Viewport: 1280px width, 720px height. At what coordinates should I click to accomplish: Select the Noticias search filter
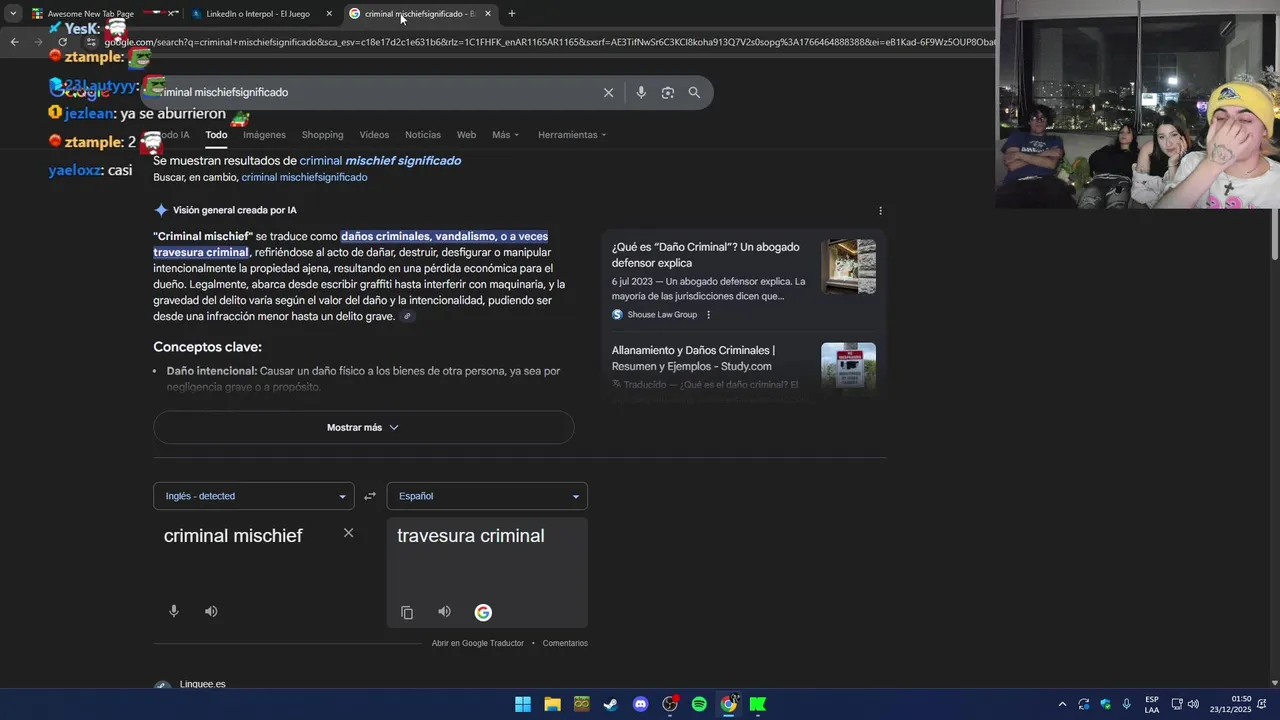pyautogui.click(x=423, y=135)
